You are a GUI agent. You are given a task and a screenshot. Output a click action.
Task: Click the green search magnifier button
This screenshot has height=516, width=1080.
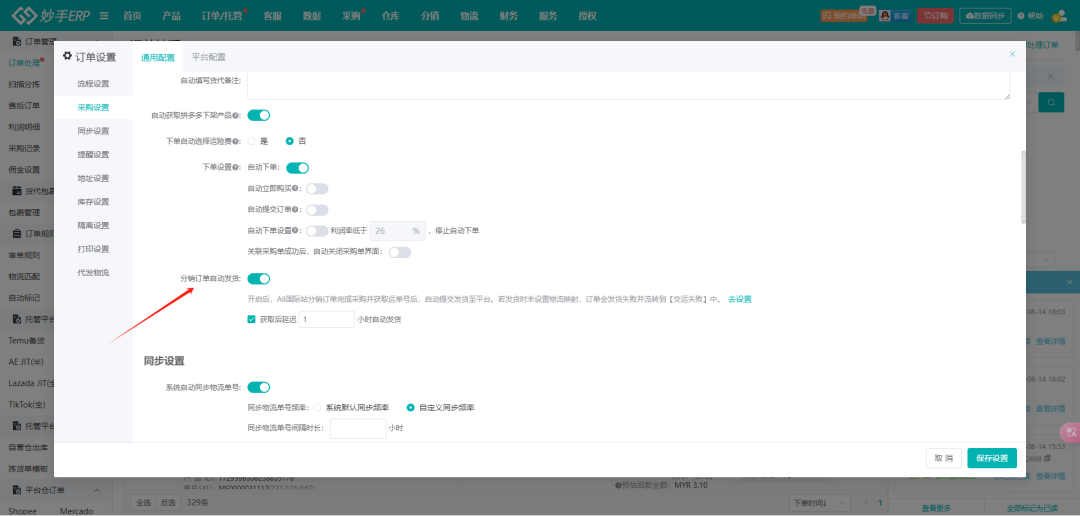1051,102
